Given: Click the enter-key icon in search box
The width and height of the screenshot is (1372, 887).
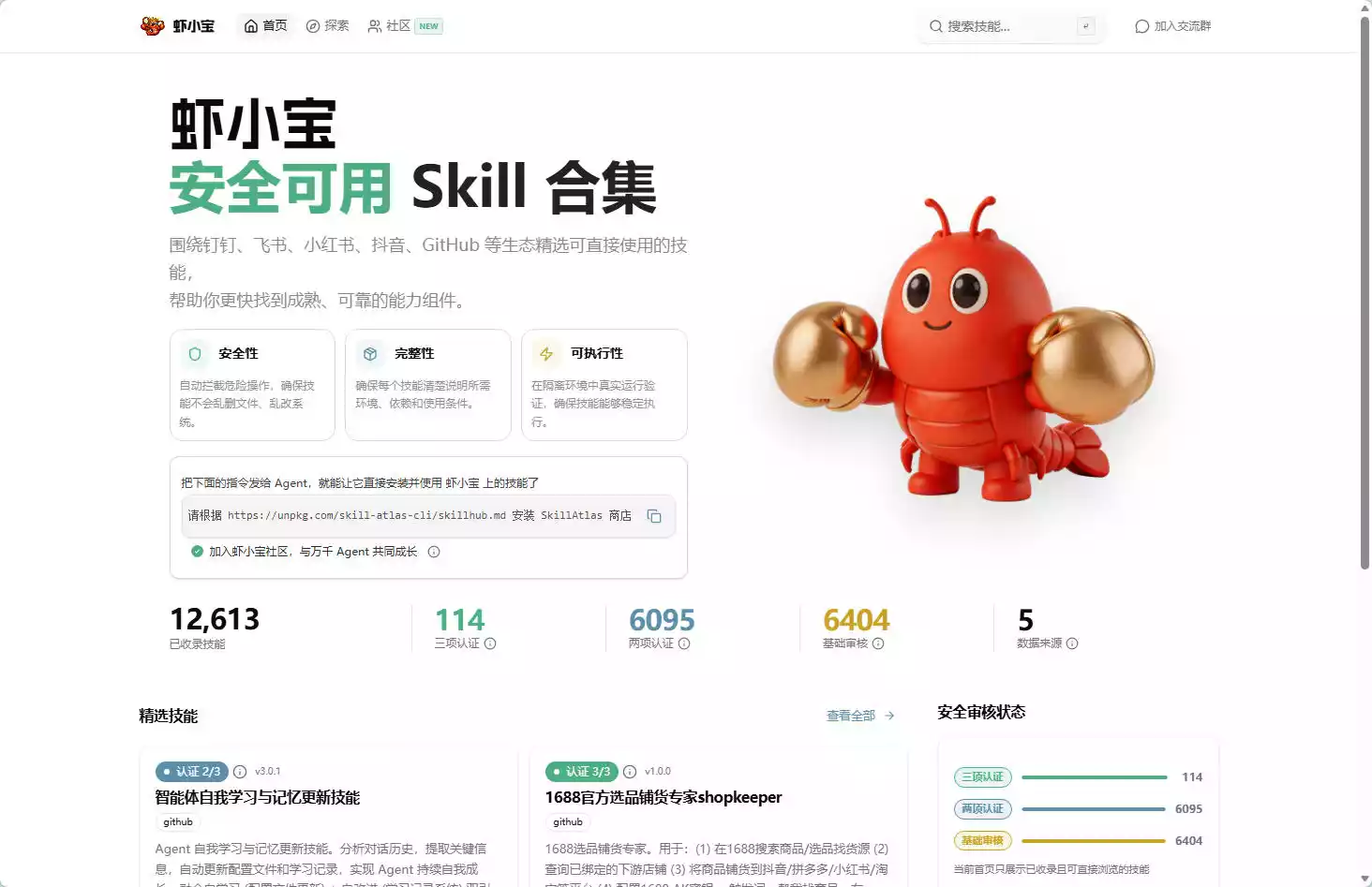Looking at the screenshot, I should pos(1085,26).
